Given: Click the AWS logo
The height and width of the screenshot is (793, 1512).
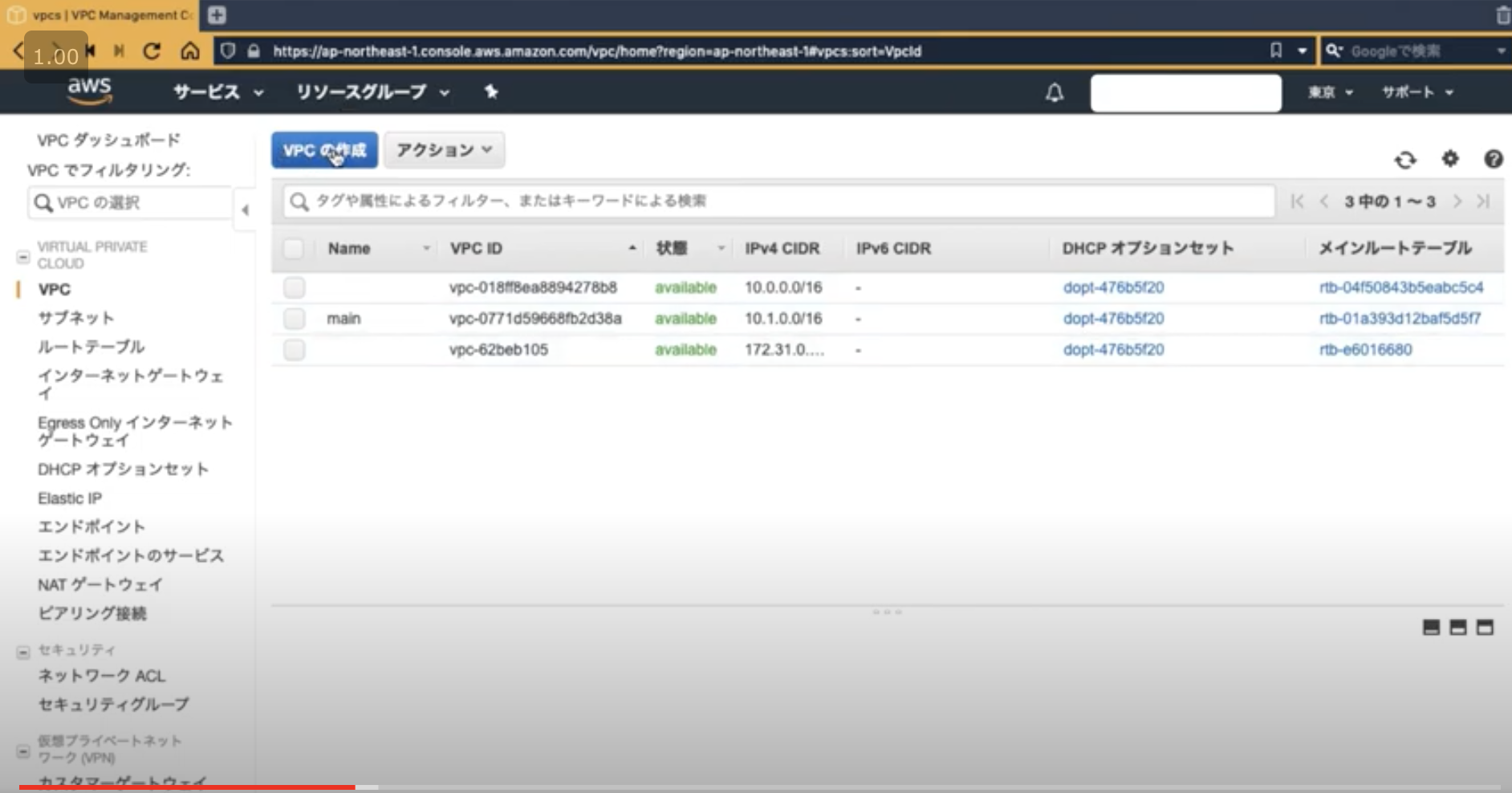Looking at the screenshot, I should pos(89,91).
